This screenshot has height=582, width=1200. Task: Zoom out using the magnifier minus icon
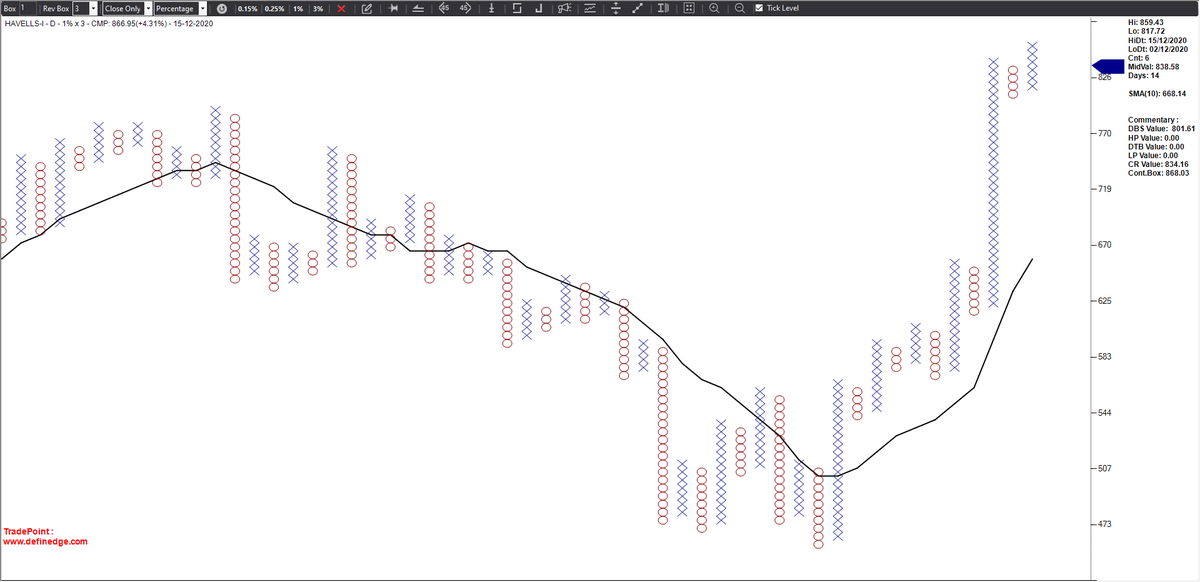tap(740, 8)
